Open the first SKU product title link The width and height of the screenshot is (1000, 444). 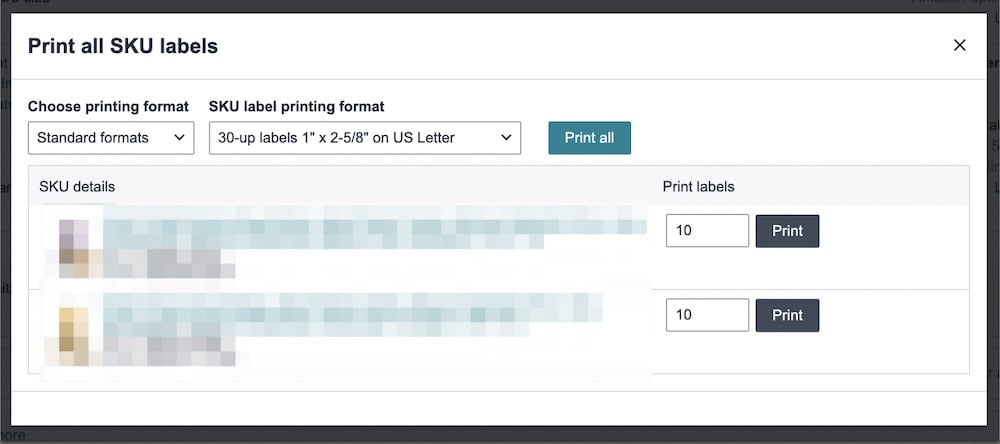tap(370, 226)
